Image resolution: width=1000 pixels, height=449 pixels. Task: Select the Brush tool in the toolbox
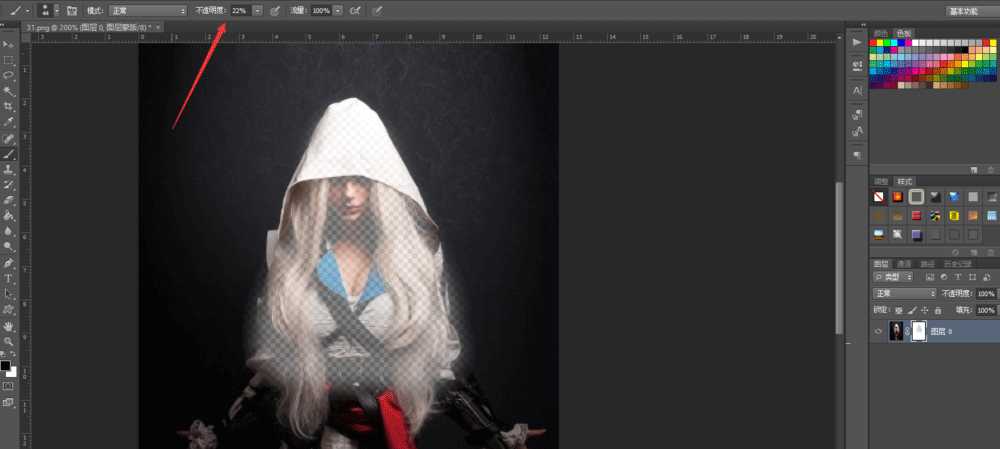pos(9,154)
